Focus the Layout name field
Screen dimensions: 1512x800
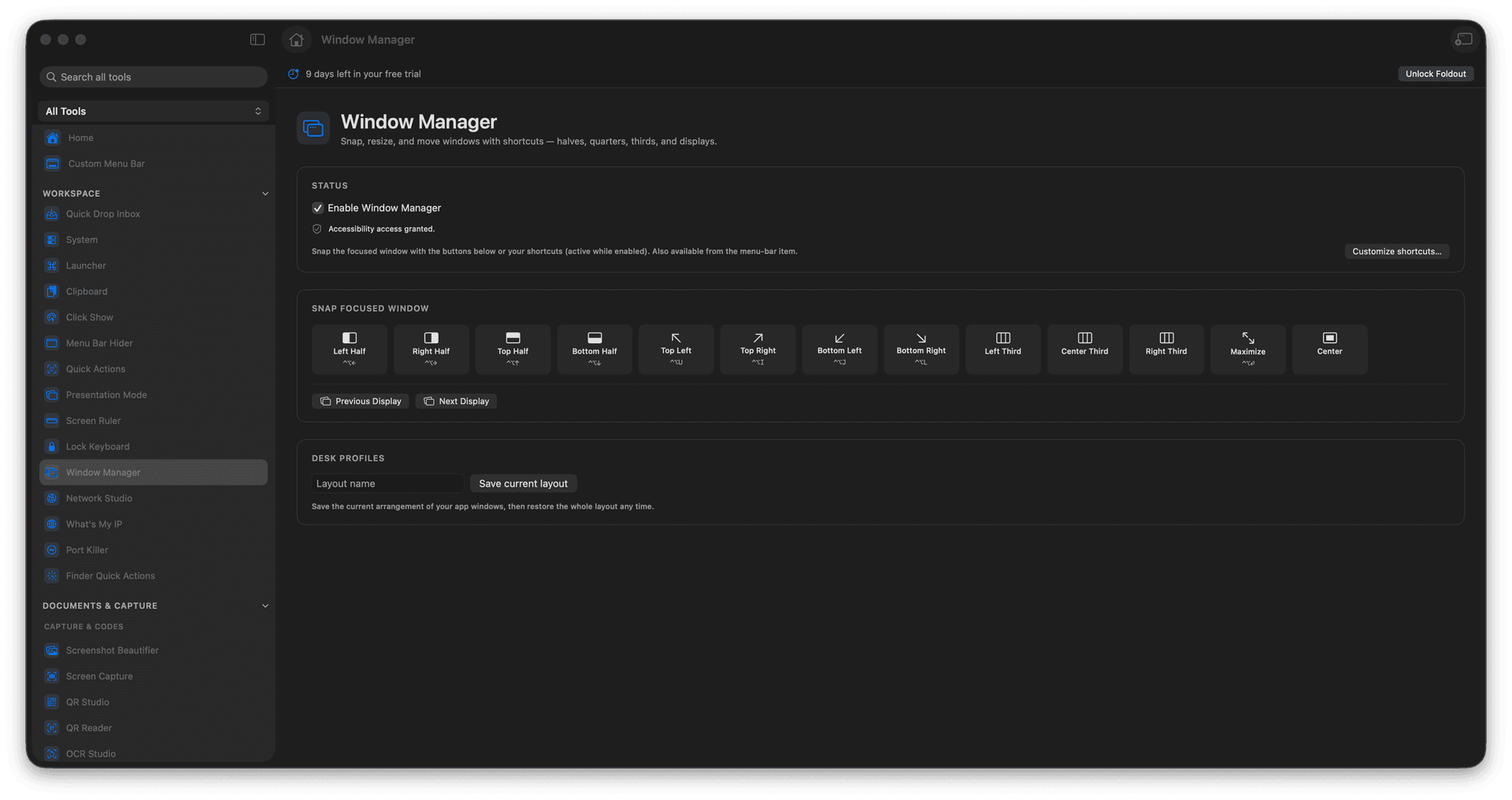[x=387, y=483]
